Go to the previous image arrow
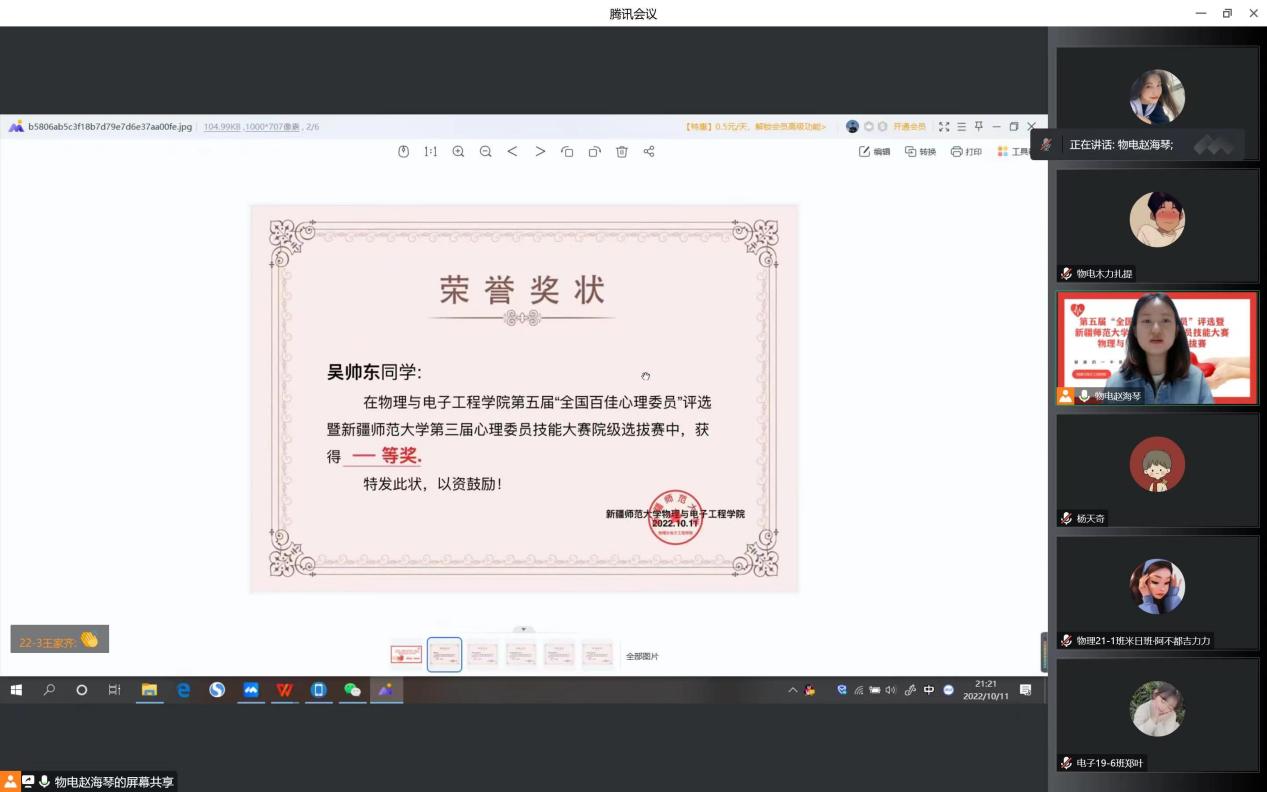This screenshot has width=1267, height=792. click(512, 152)
